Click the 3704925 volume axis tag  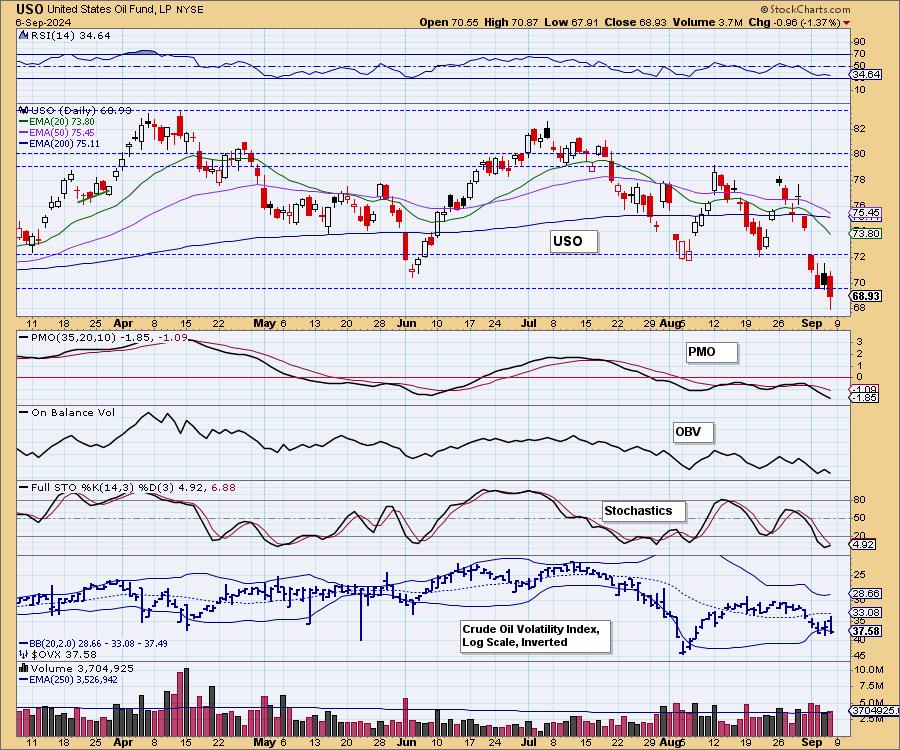tap(874, 710)
